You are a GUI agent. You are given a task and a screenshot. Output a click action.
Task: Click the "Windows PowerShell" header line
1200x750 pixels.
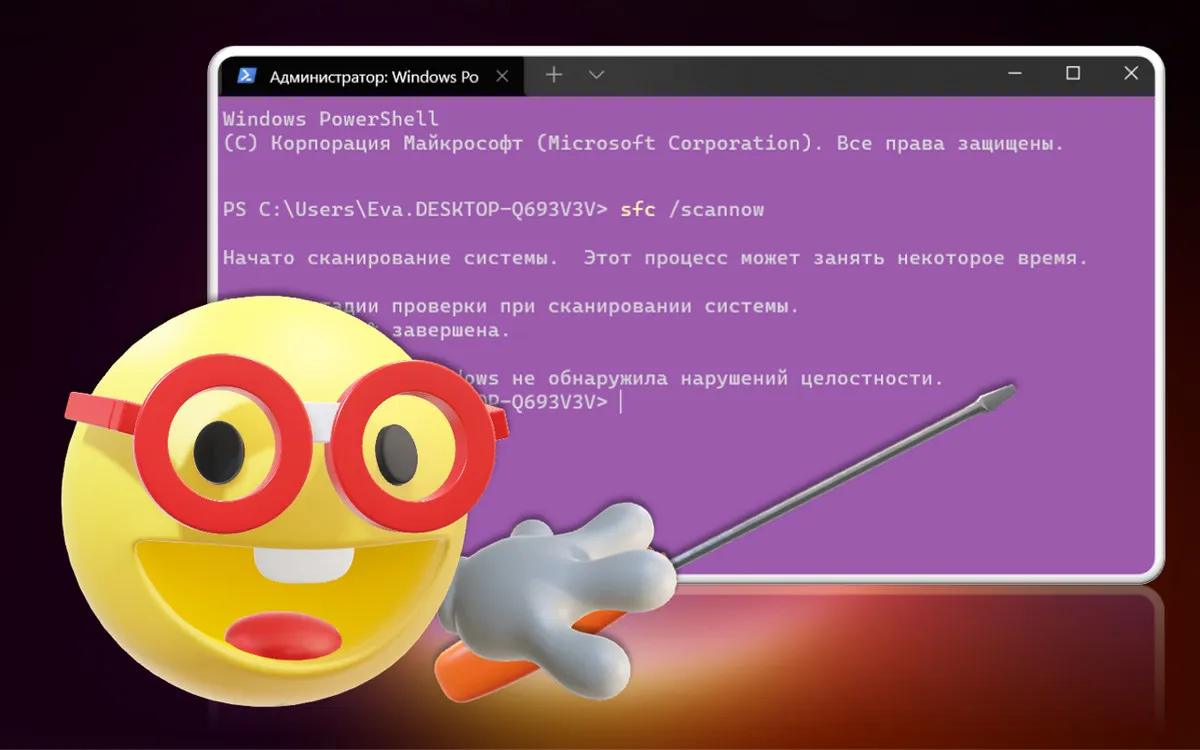331,119
